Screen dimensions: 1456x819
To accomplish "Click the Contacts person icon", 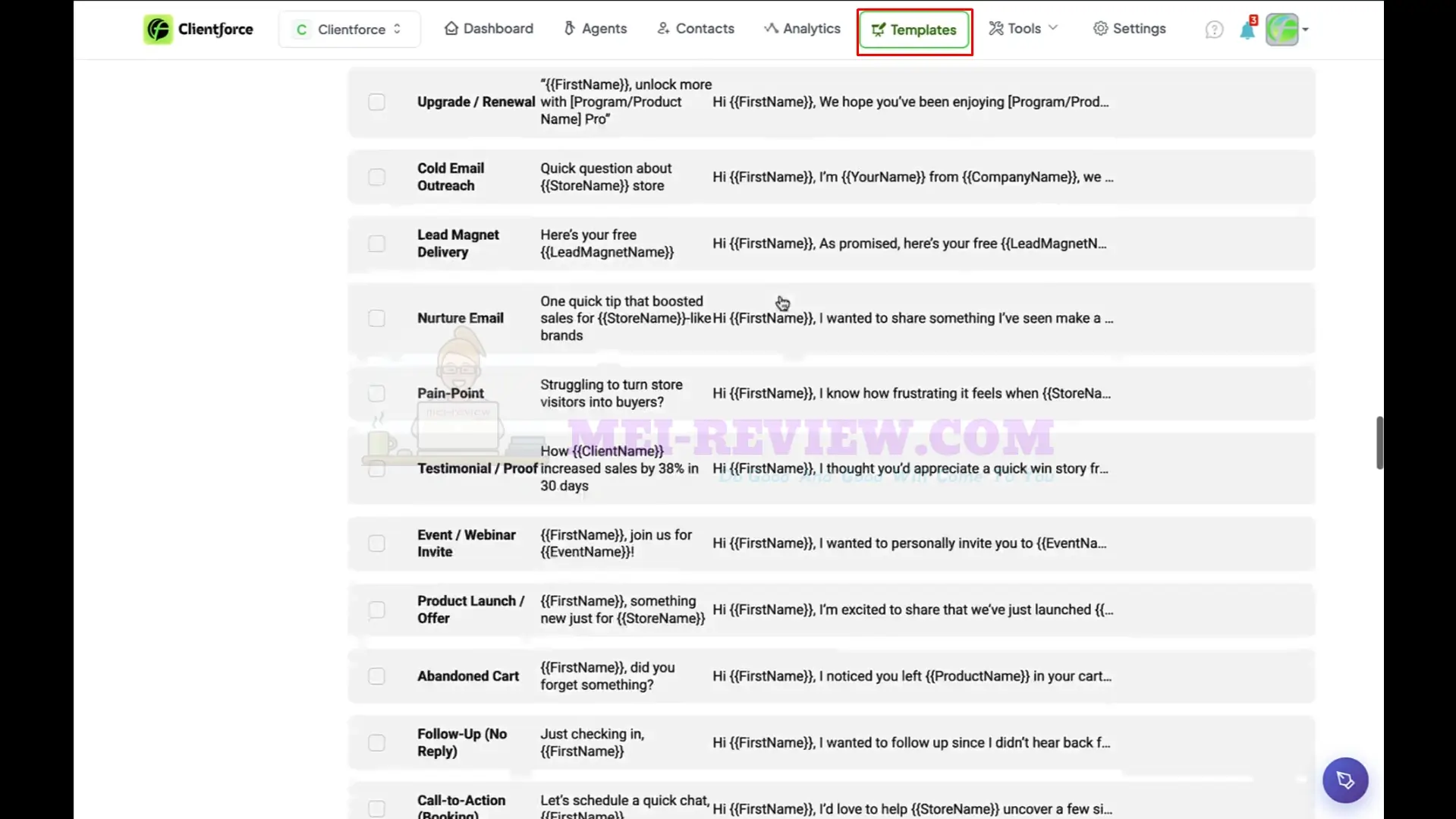I will (663, 28).
